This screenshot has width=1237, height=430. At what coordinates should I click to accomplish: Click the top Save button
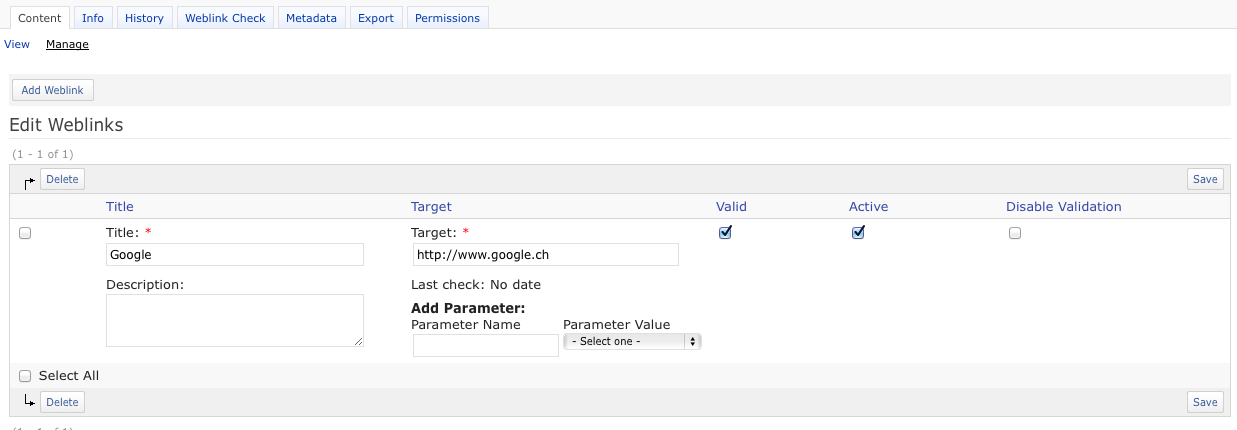click(x=1205, y=179)
